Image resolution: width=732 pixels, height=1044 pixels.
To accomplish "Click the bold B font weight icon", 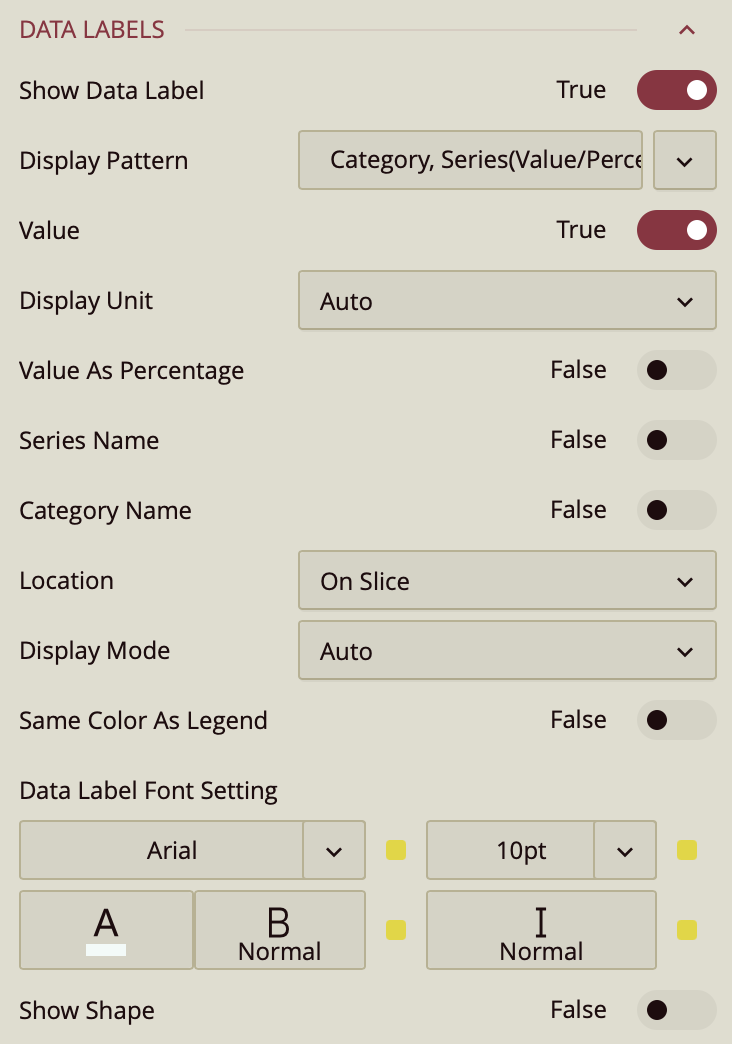I will coord(279,922).
